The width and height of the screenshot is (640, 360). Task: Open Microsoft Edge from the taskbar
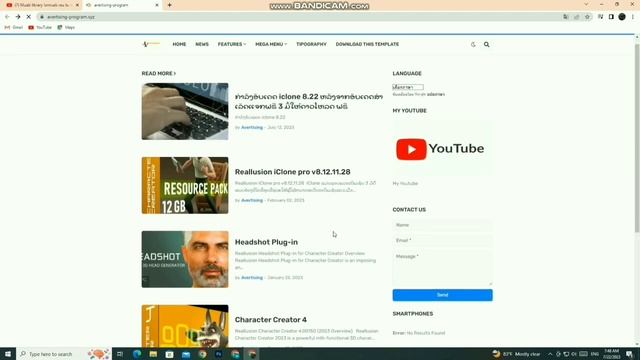tap(137, 354)
